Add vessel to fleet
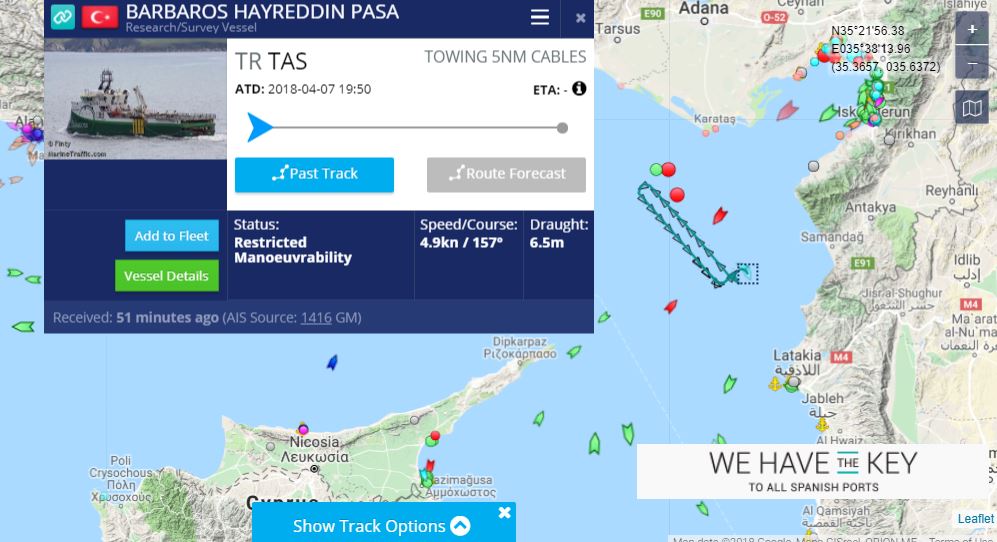This screenshot has height=542, width=997. 172,236
